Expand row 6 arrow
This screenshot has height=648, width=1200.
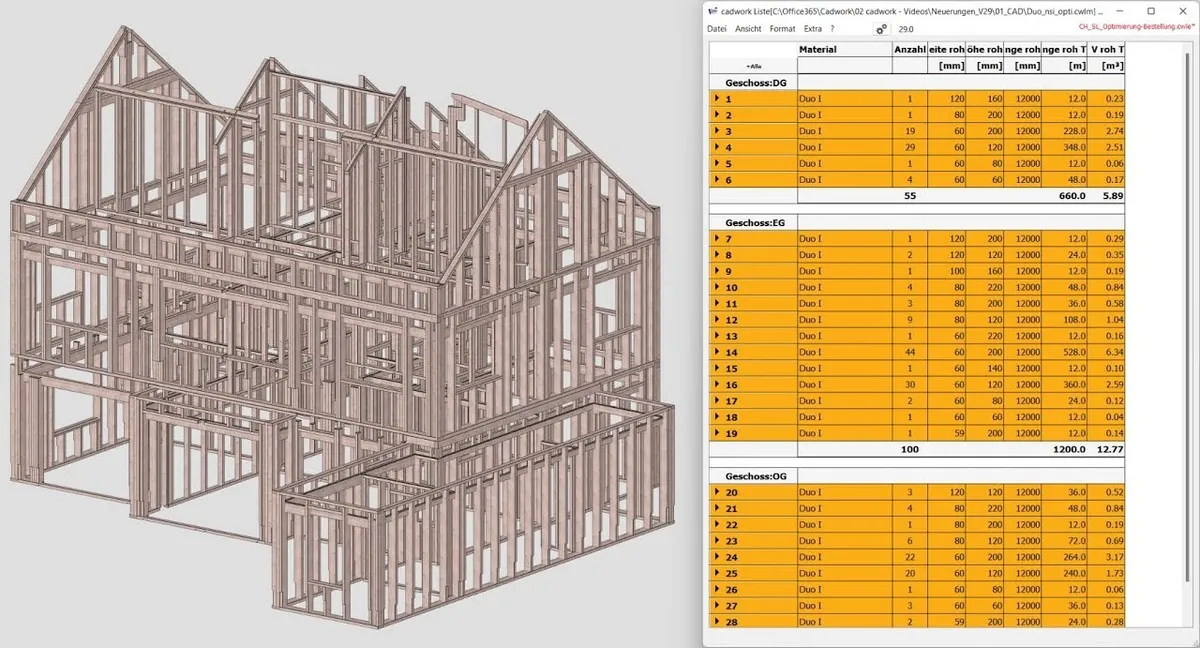717,179
